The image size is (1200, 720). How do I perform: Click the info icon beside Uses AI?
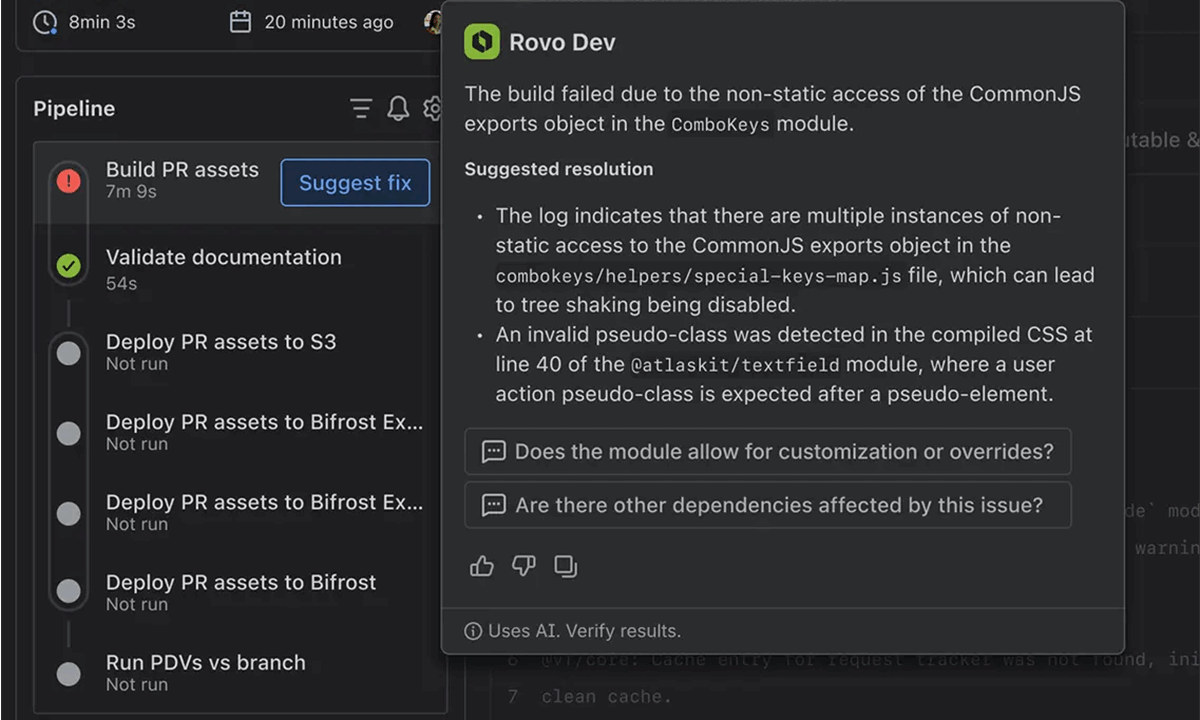click(473, 631)
